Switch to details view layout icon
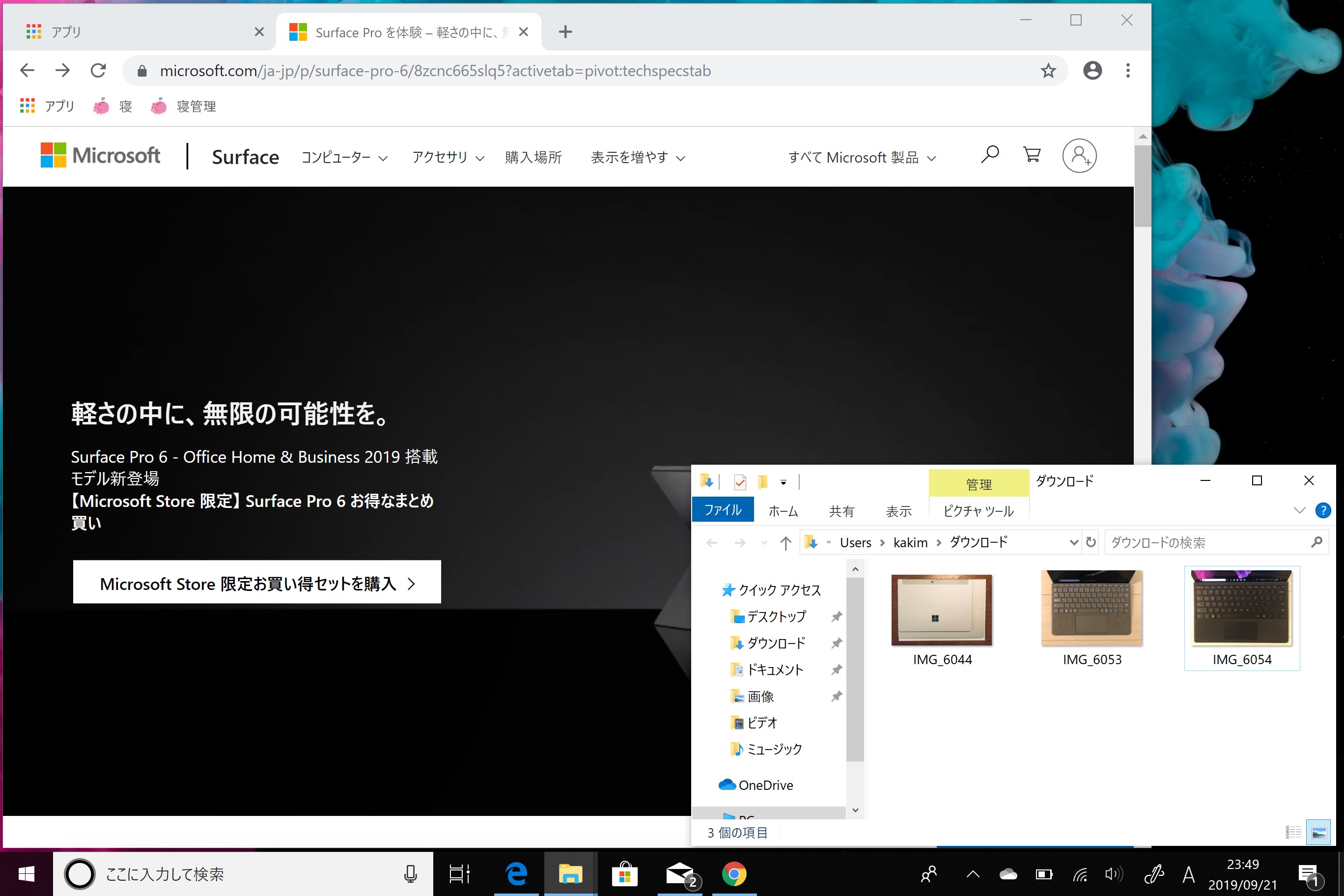Image resolution: width=1344 pixels, height=896 pixels. pos(1293,832)
